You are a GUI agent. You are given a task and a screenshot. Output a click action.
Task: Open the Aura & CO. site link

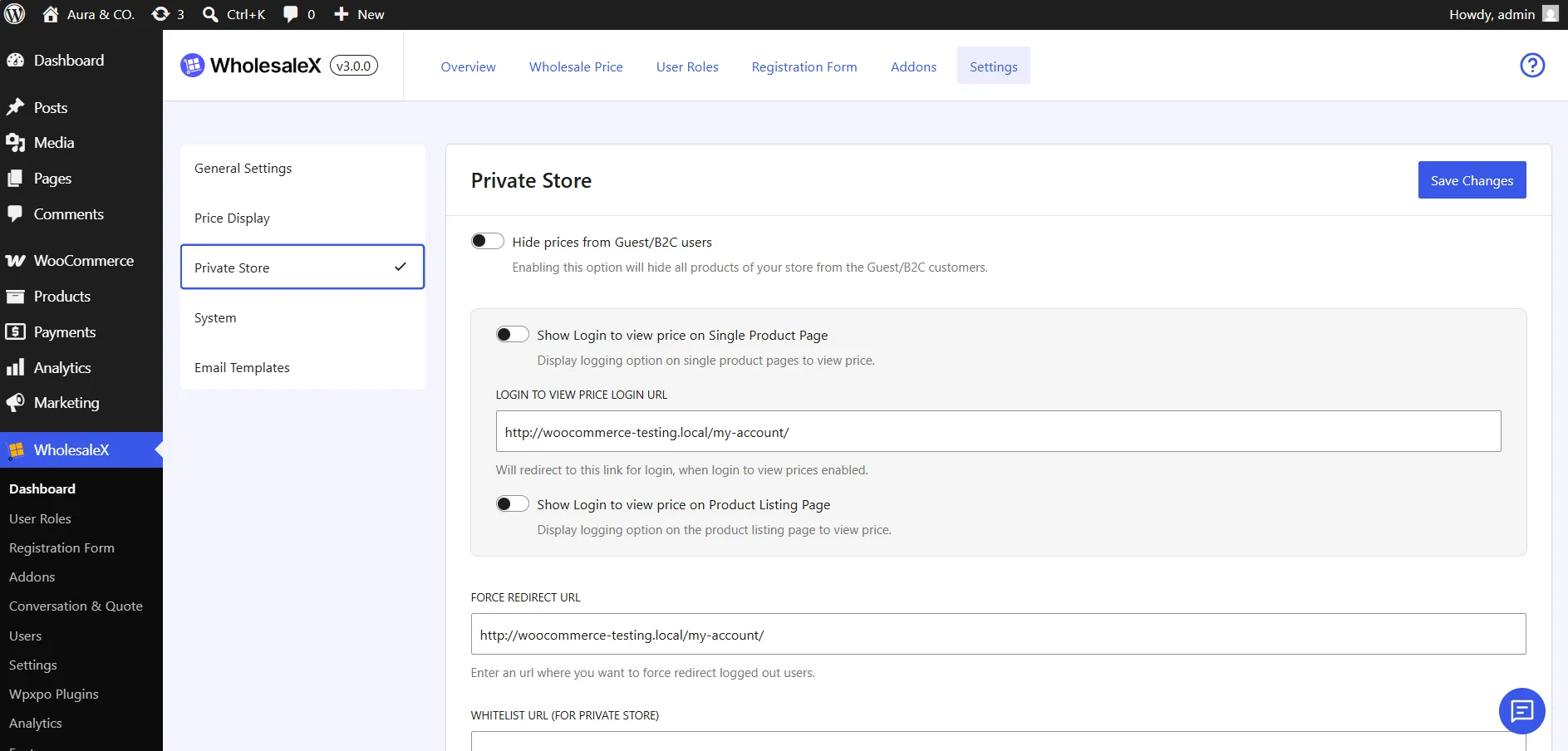tap(101, 14)
